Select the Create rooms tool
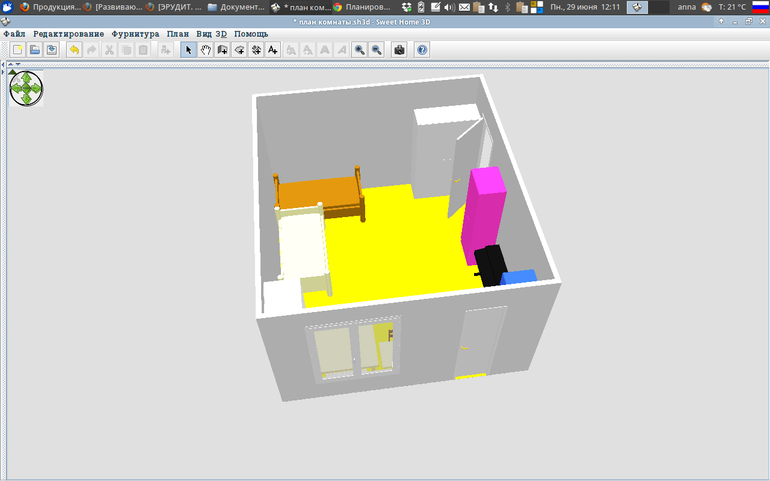The height and width of the screenshot is (481, 770). [239, 50]
